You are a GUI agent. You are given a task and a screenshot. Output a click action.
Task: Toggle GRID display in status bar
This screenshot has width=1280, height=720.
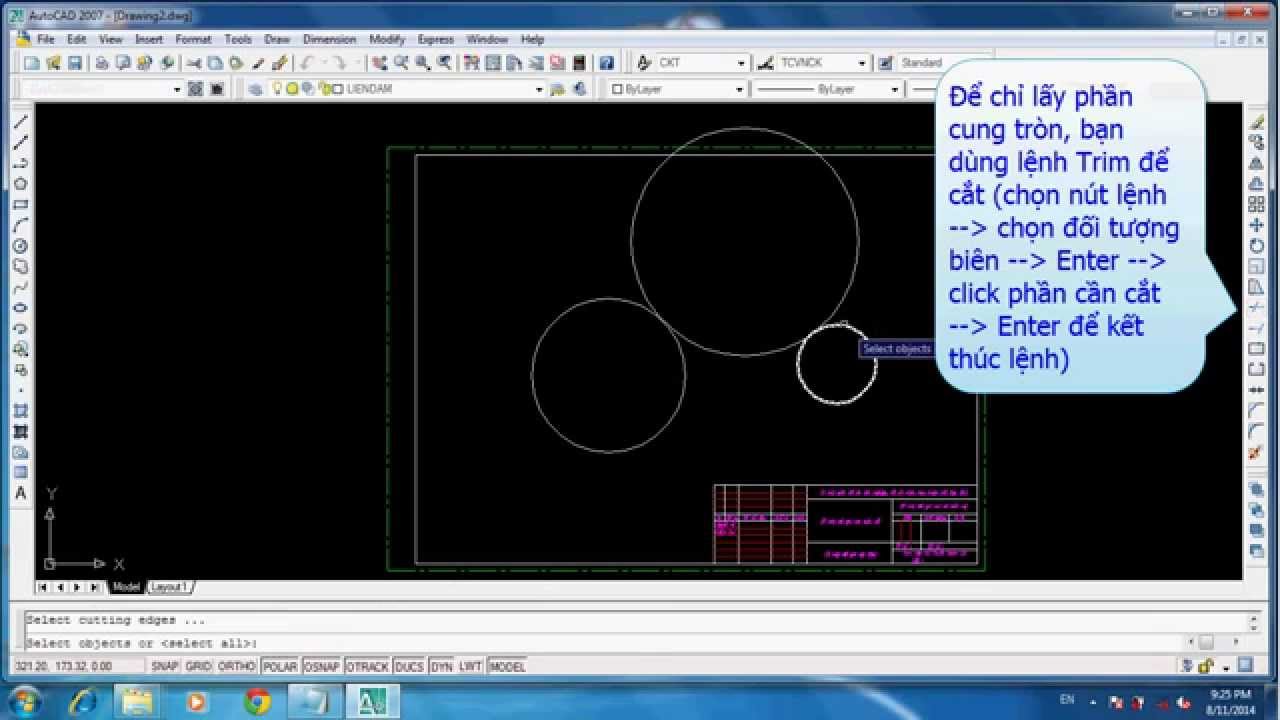(198, 666)
